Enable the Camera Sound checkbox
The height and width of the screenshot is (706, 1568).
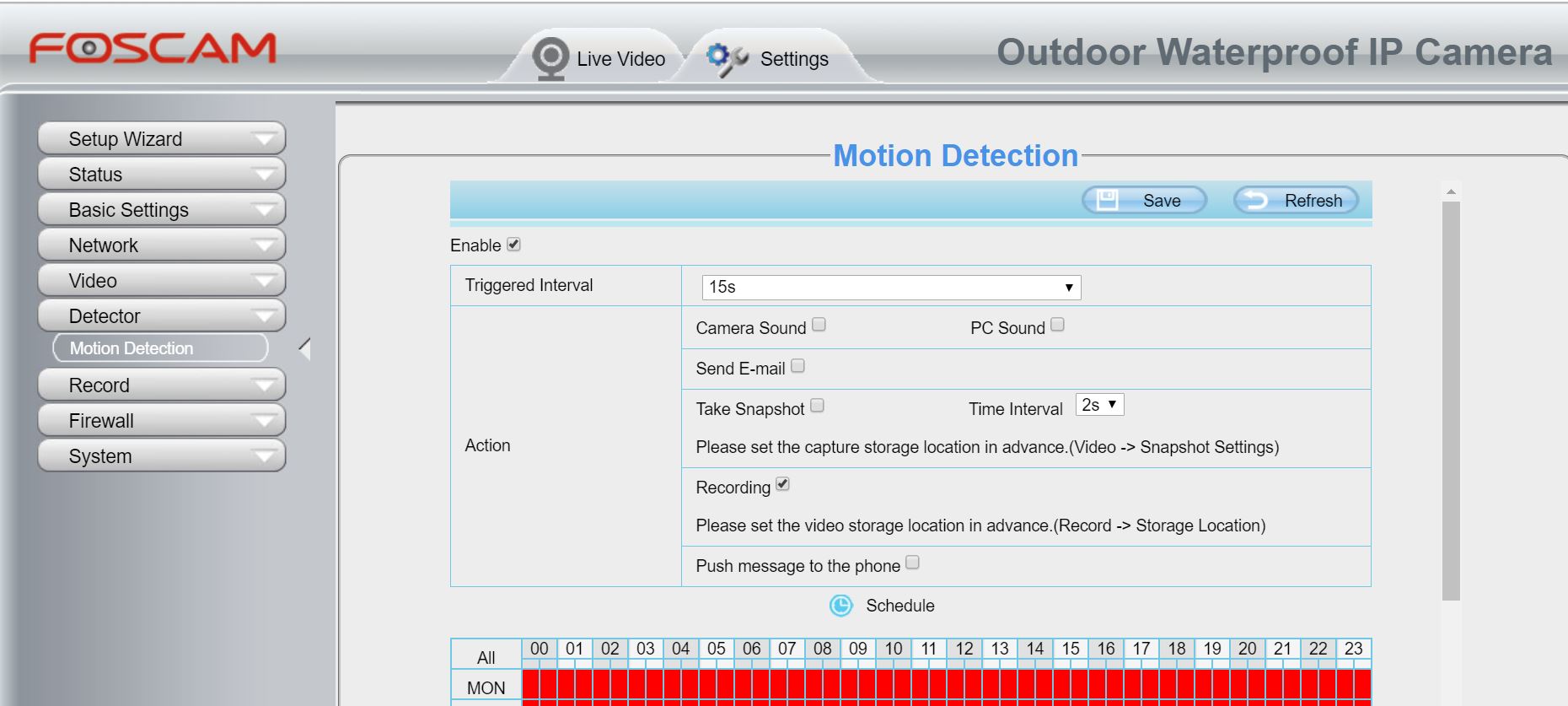[819, 325]
